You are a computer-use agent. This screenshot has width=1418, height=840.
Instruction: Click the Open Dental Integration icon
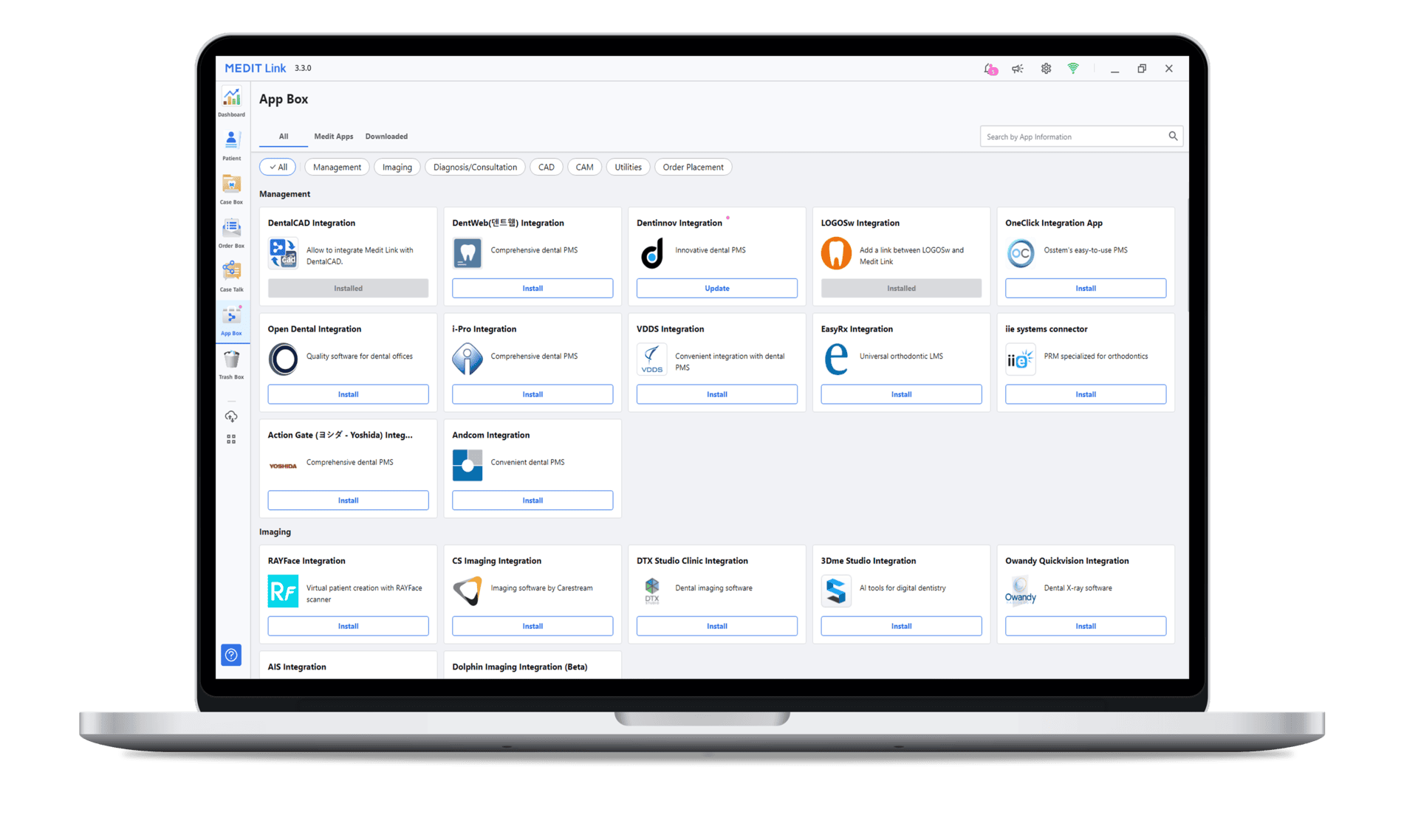pyautogui.click(x=283, y=359)
